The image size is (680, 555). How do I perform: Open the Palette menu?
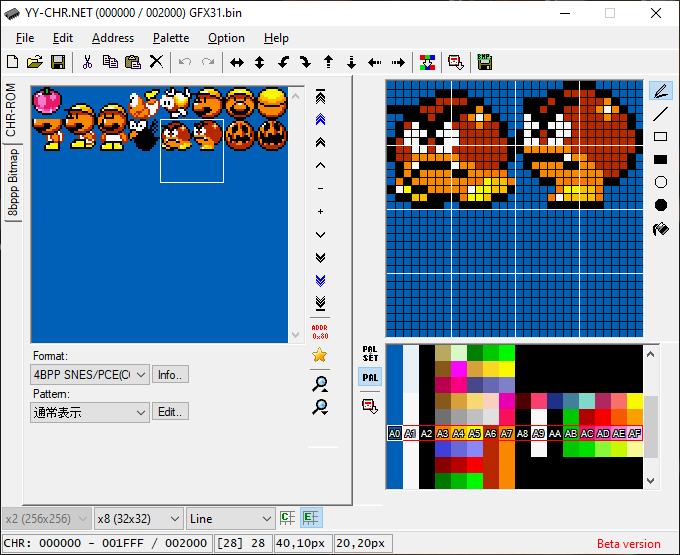click(x=171, y=38)
